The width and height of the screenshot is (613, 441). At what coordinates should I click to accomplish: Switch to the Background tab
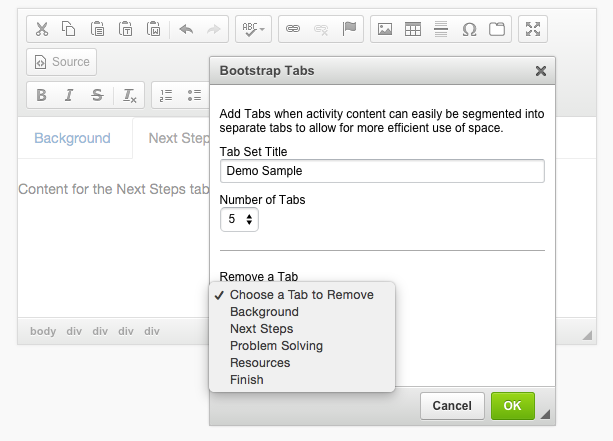pyautogui.click(x=72, y=138)
